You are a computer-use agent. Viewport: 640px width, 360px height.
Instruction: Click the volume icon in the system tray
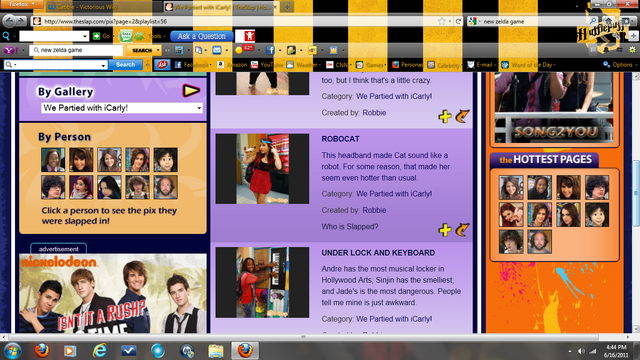tap(581, 351)
